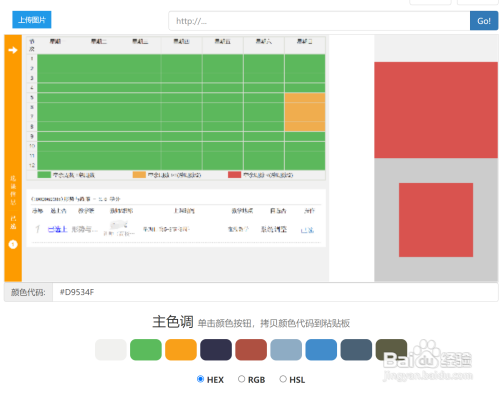
Task: Focus the http:// URL input field
Action: pos(319,21)
